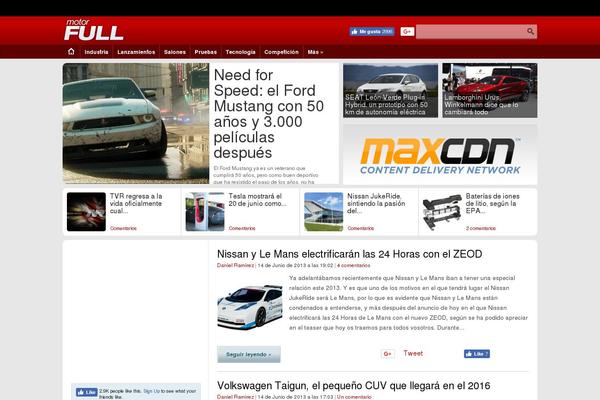Click author Daniel Ramírez on ZEOD article
Image resolution: width=600 pixels, height=400 pixels.
point(235,265)
